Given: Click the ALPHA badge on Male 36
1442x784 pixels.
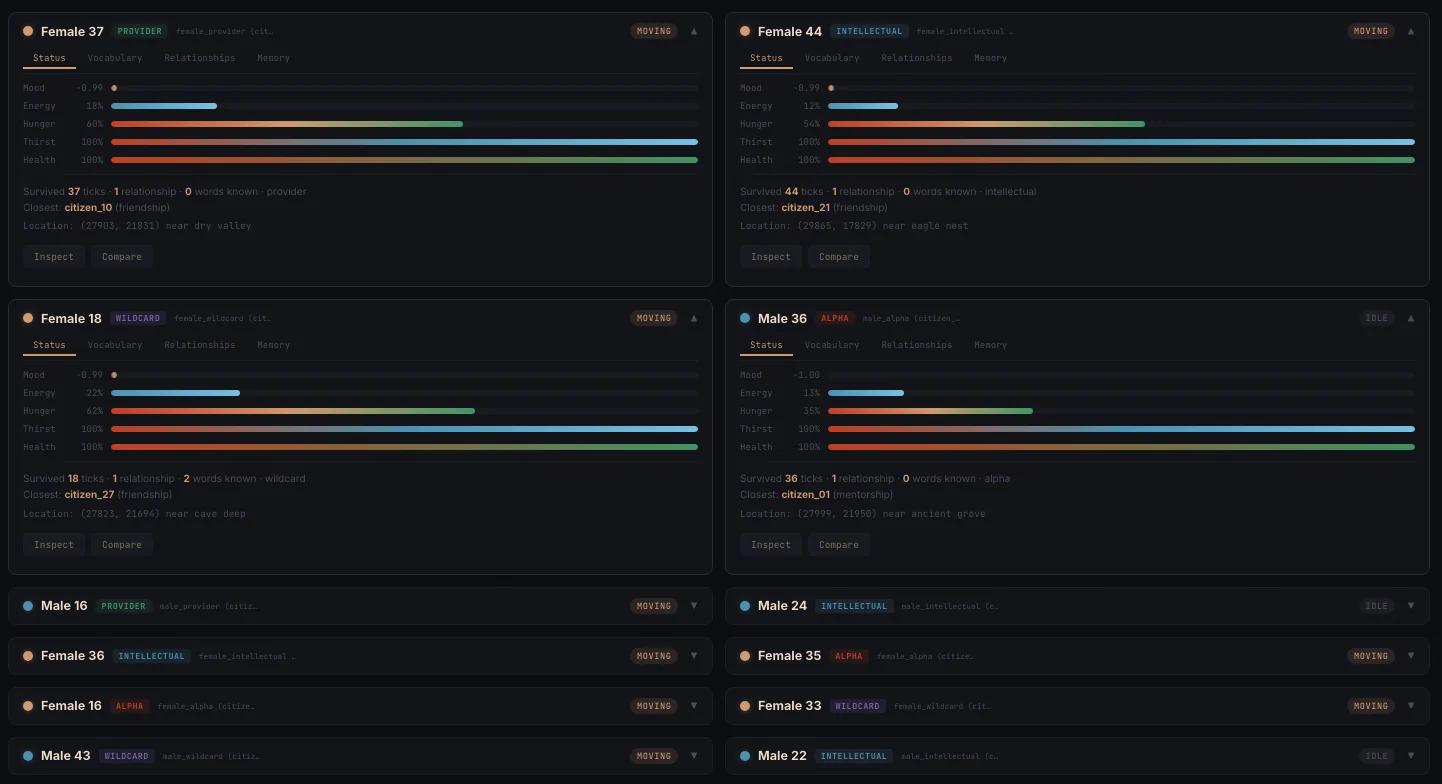Looking at the screenshot, I should [835, 319].
